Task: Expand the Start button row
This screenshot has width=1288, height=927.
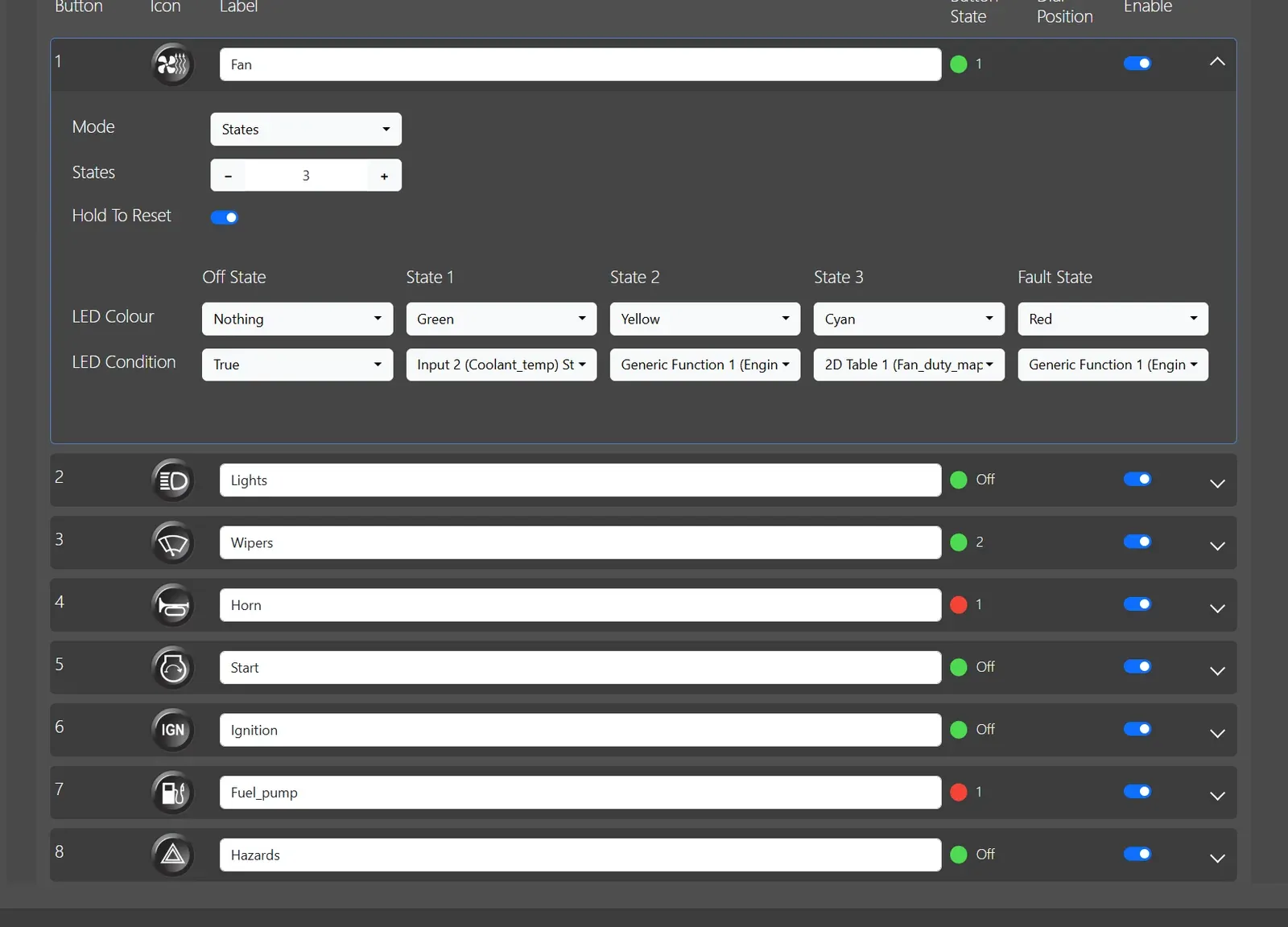Action: 1217,671
